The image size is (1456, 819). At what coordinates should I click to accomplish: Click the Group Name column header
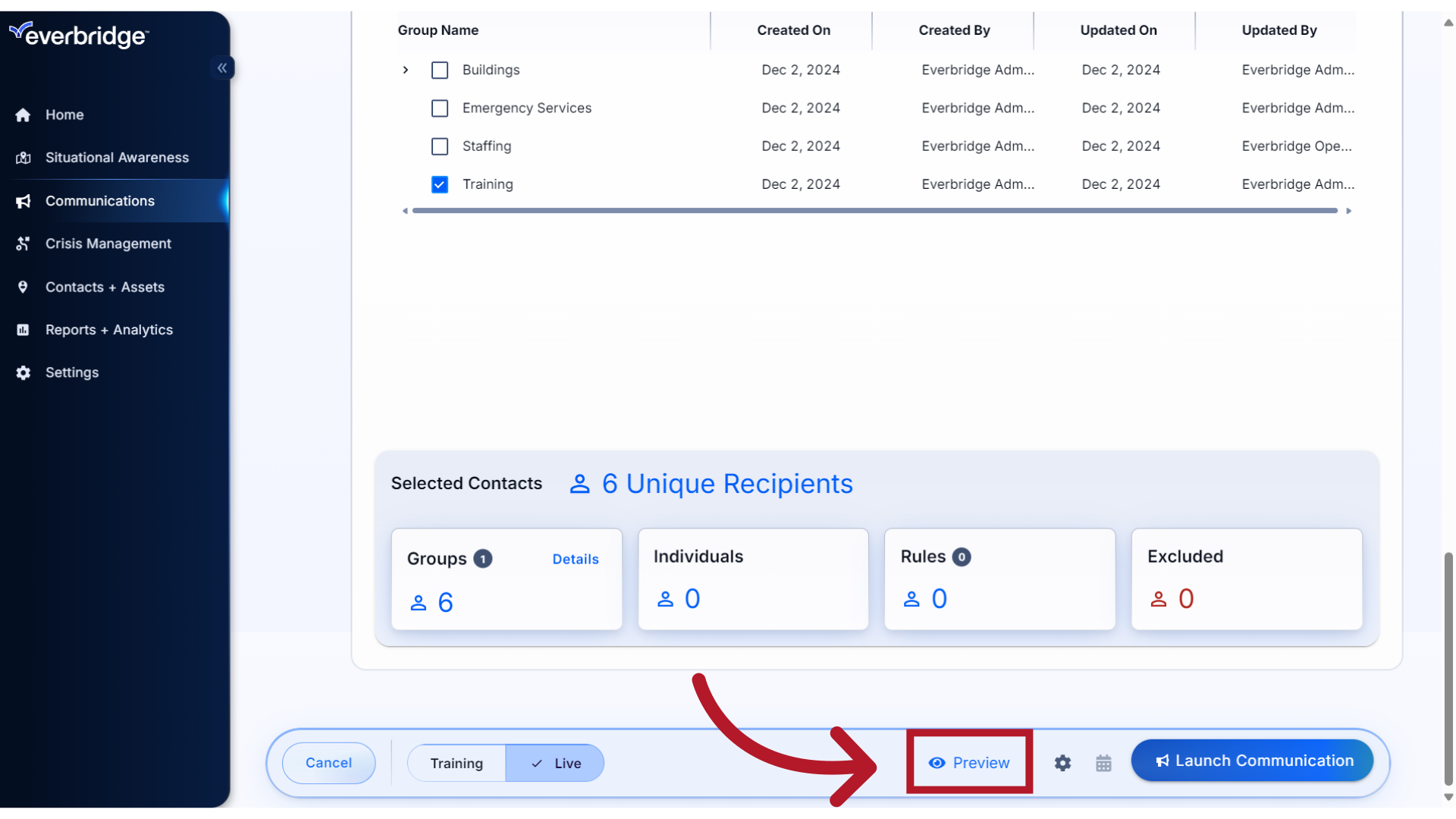pyautogui.click(x=438, y=30)
